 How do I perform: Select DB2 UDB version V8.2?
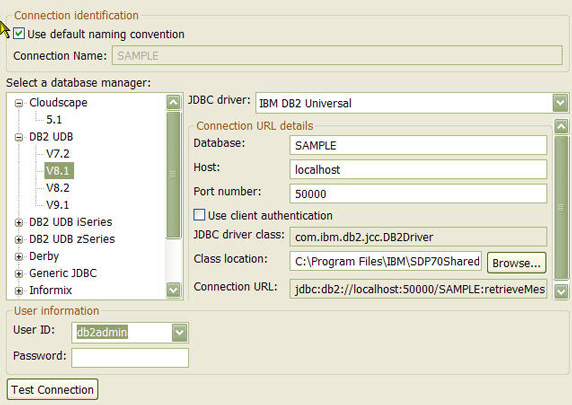point(58,188)
